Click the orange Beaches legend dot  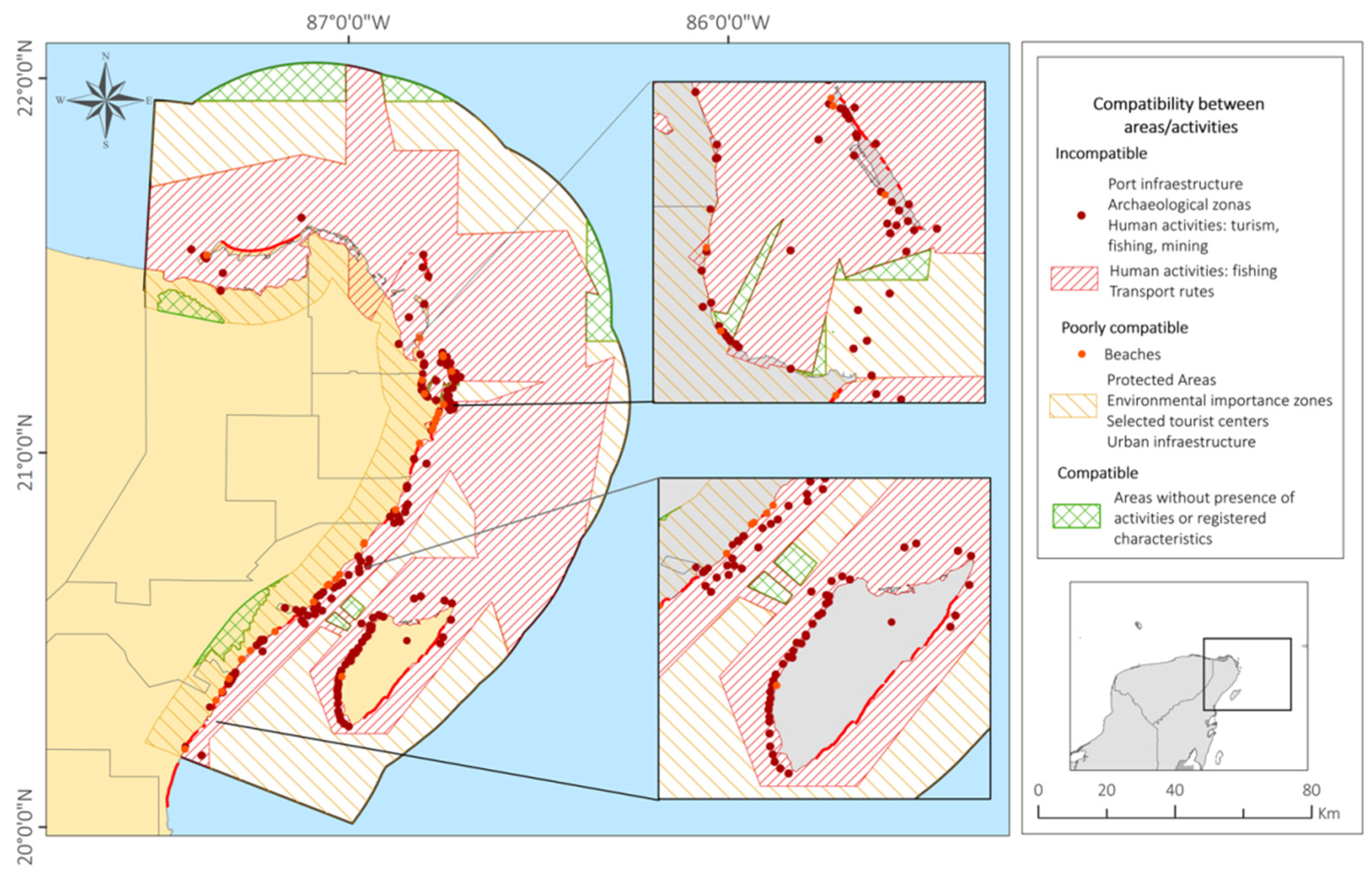(x=1081, y=354)
